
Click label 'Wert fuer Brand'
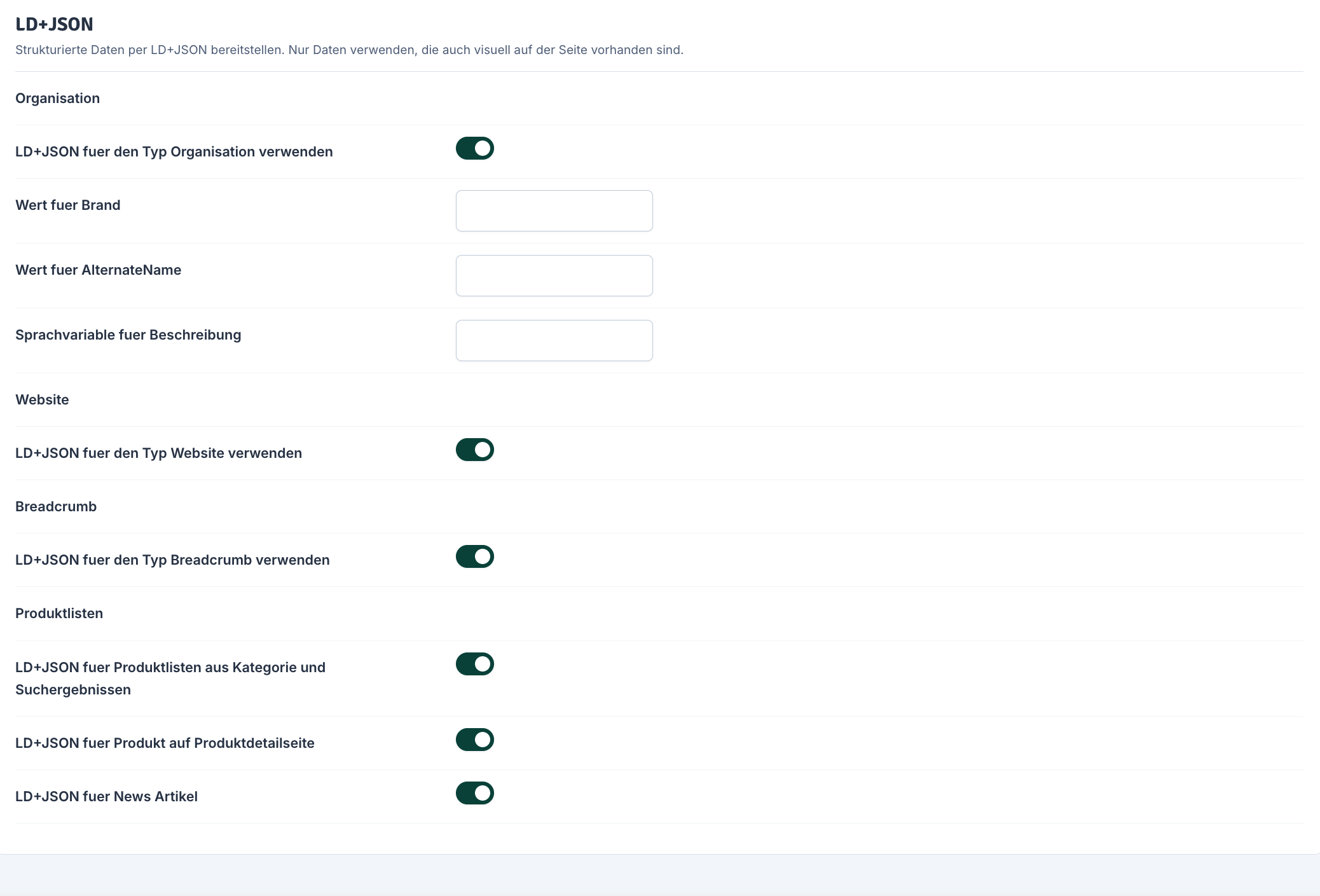pyautogui.click(x=68, y=205)
